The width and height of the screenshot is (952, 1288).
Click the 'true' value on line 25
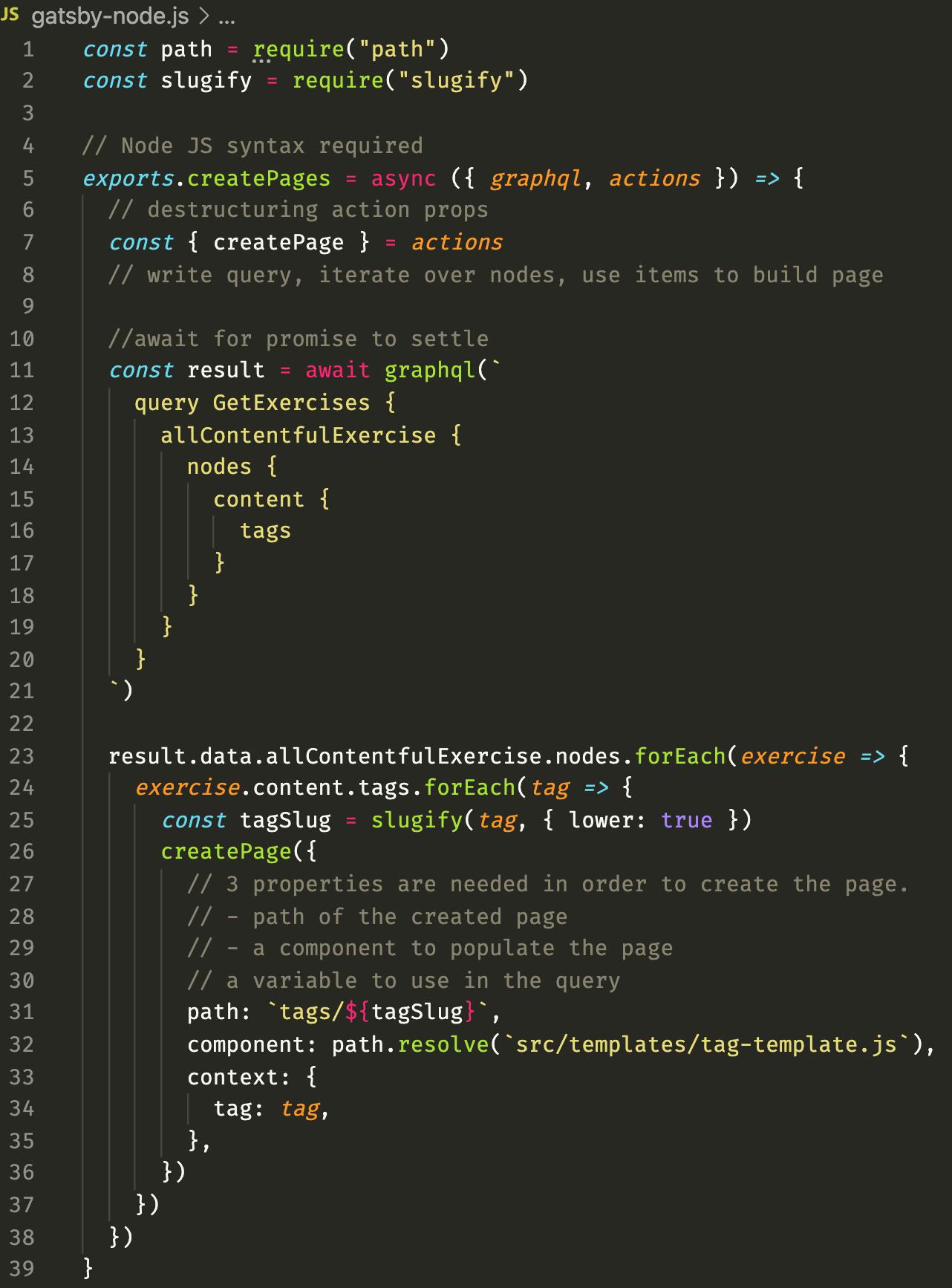point(686,820)
